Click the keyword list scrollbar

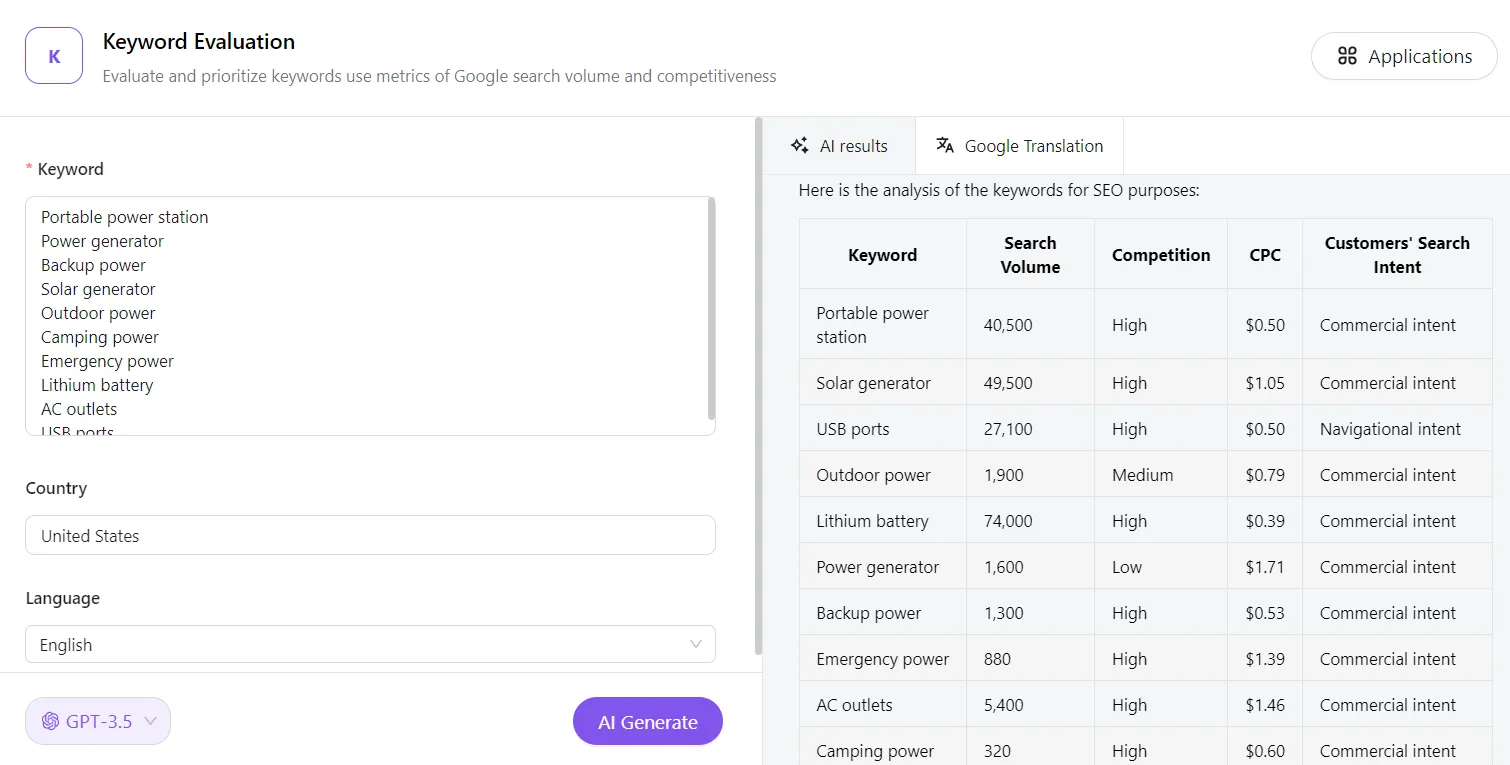click(x=711, y=310)
